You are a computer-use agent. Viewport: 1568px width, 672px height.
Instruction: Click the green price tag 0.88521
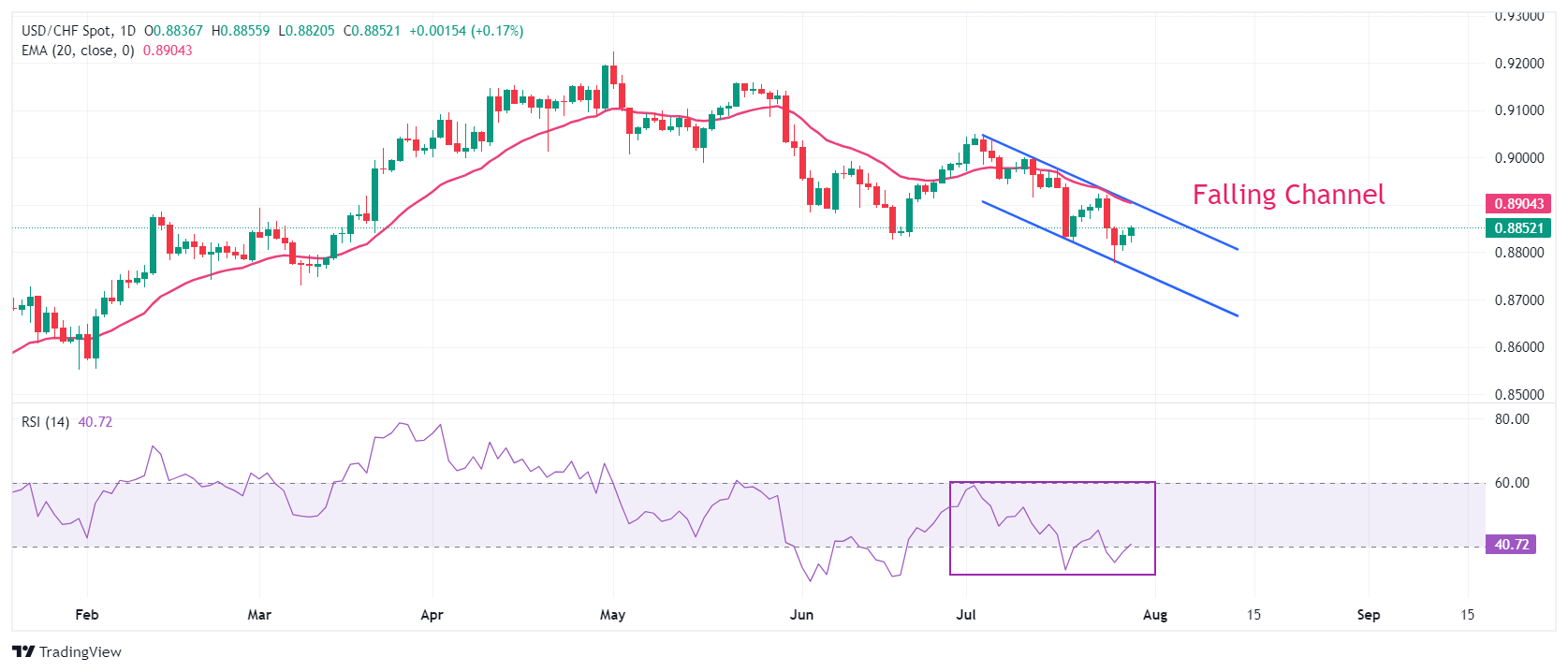pyautogui.click(x=1518, y=227)
